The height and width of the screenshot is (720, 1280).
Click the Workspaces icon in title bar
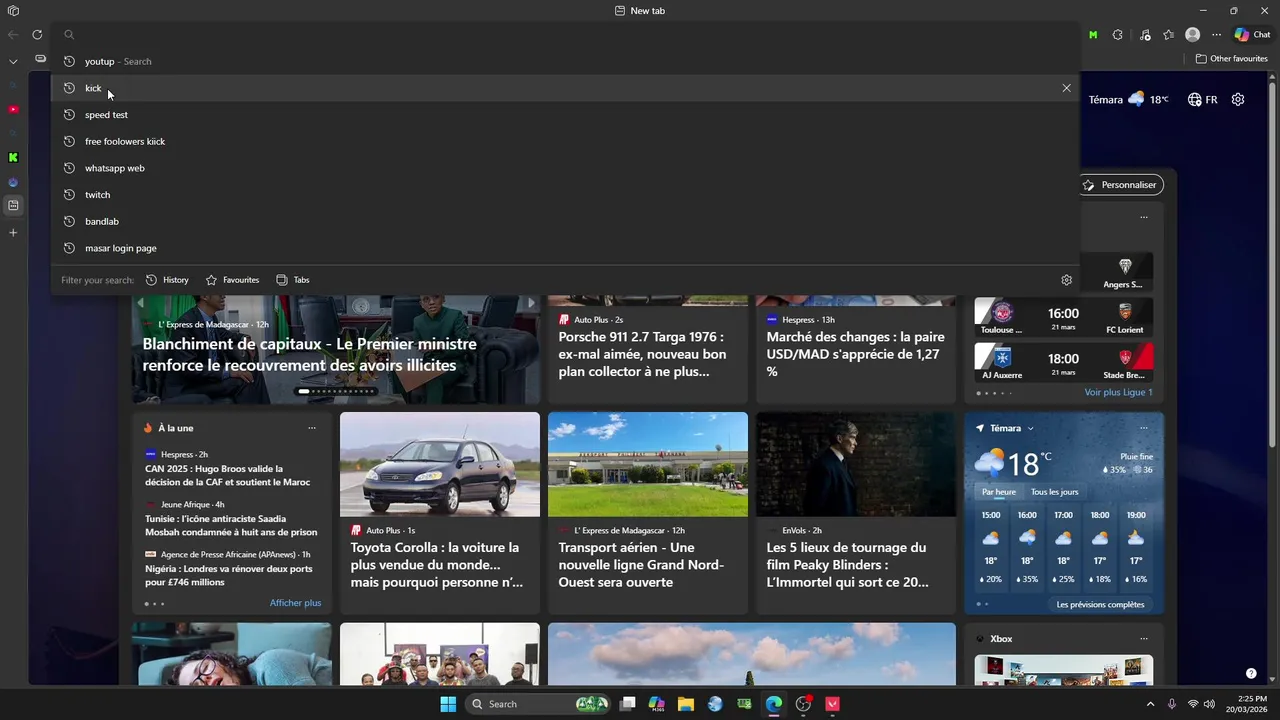(13, 11)
